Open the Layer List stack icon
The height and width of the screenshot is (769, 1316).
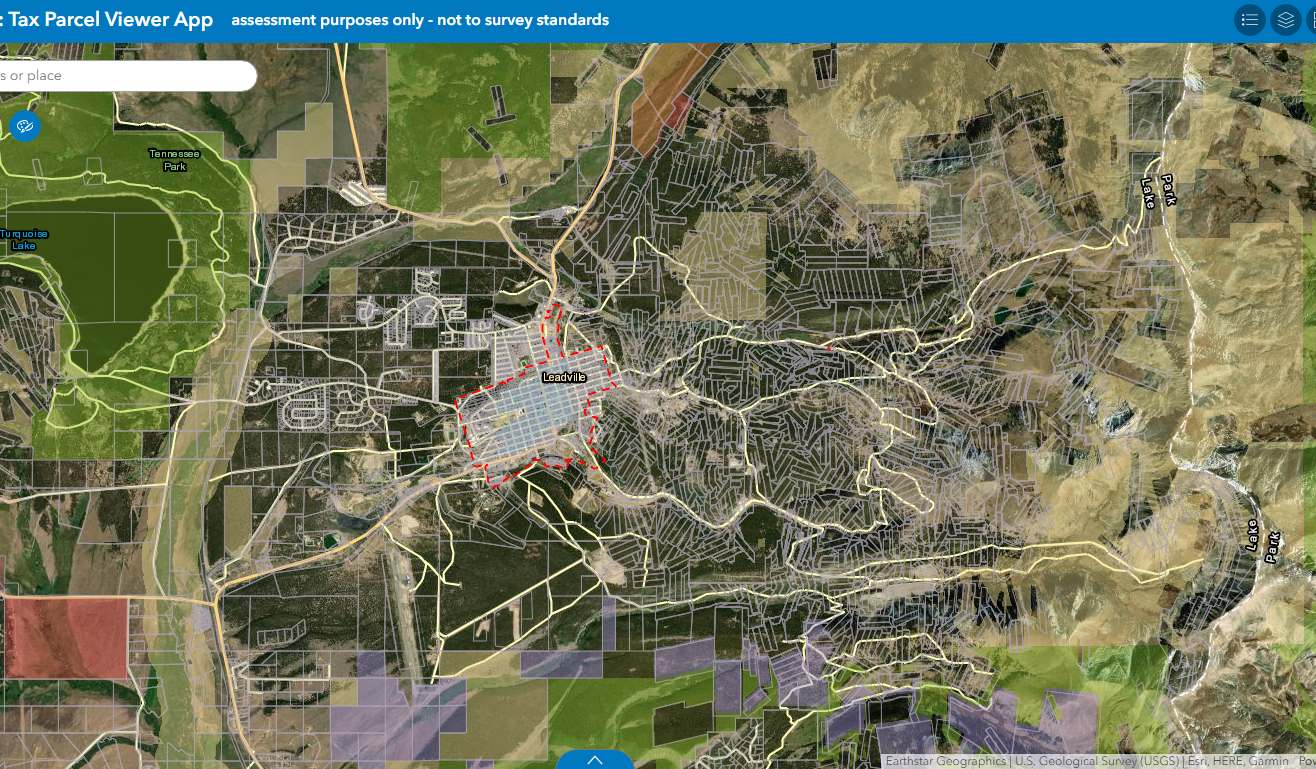click(x=1286, y=20)
